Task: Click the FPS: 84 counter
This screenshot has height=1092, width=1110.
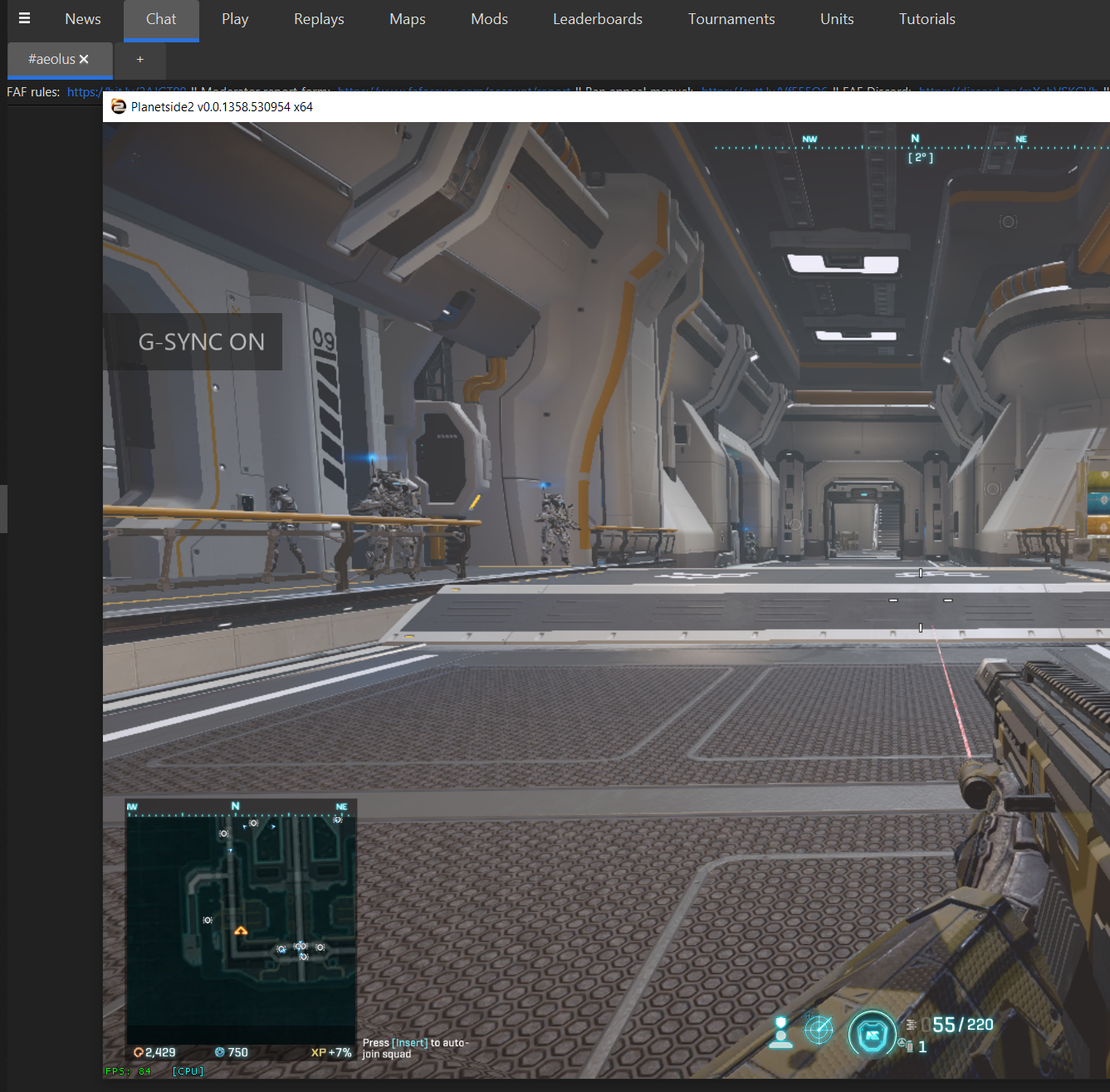Action: point(128,1071)
